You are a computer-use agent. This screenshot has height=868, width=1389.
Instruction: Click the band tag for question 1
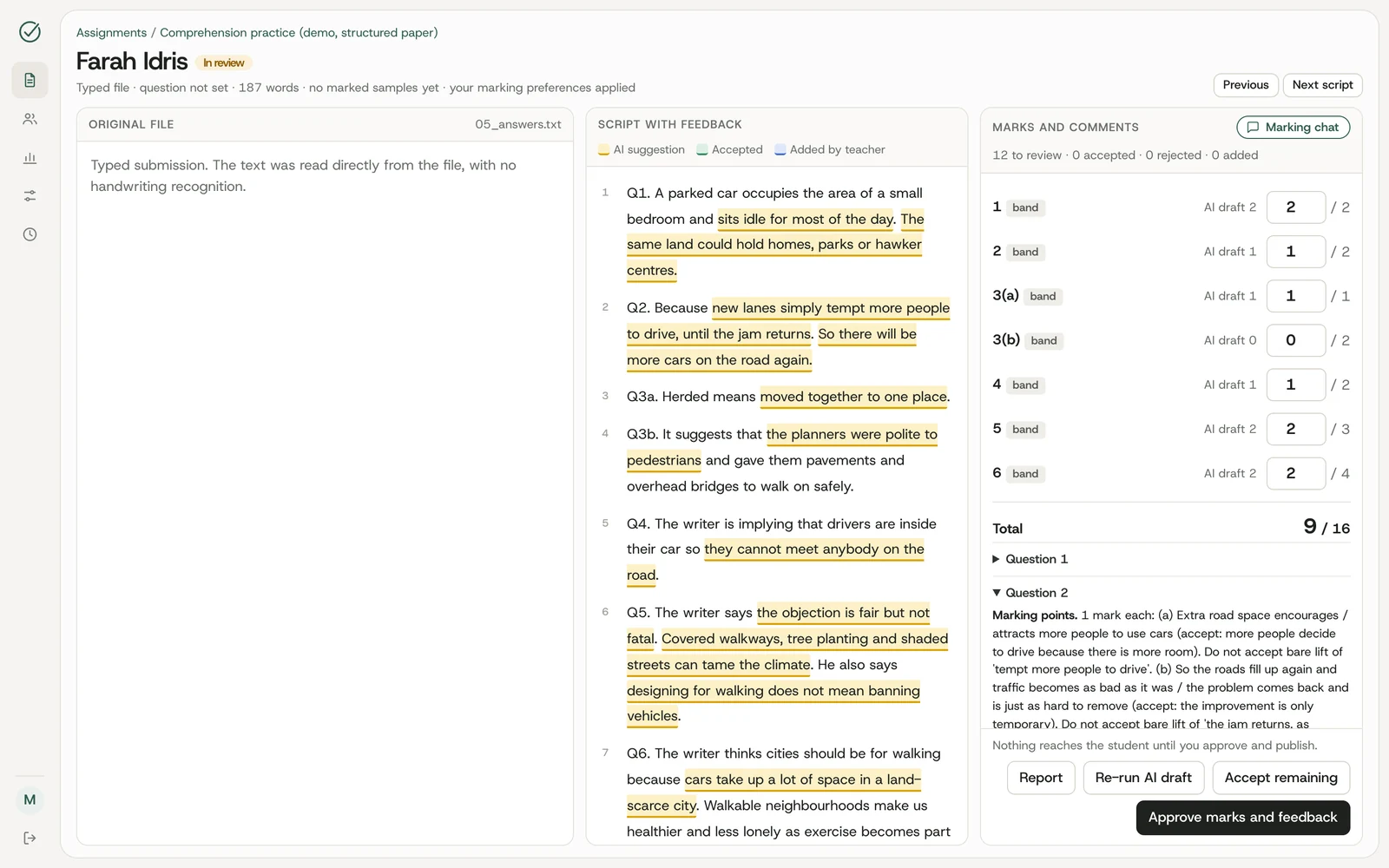tap(1025, 207)
